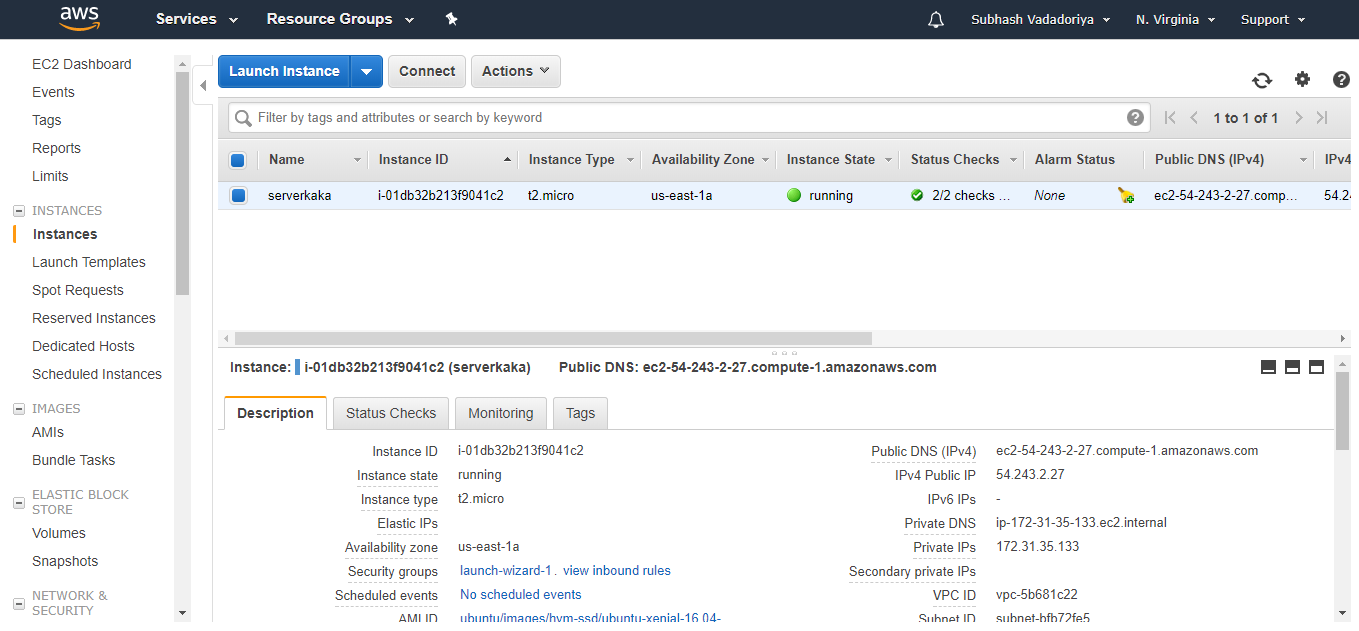This screenshot has height=631, width=1359.
Task: Collapse the INSTANCES sidebar section
Action: (18, 211)
